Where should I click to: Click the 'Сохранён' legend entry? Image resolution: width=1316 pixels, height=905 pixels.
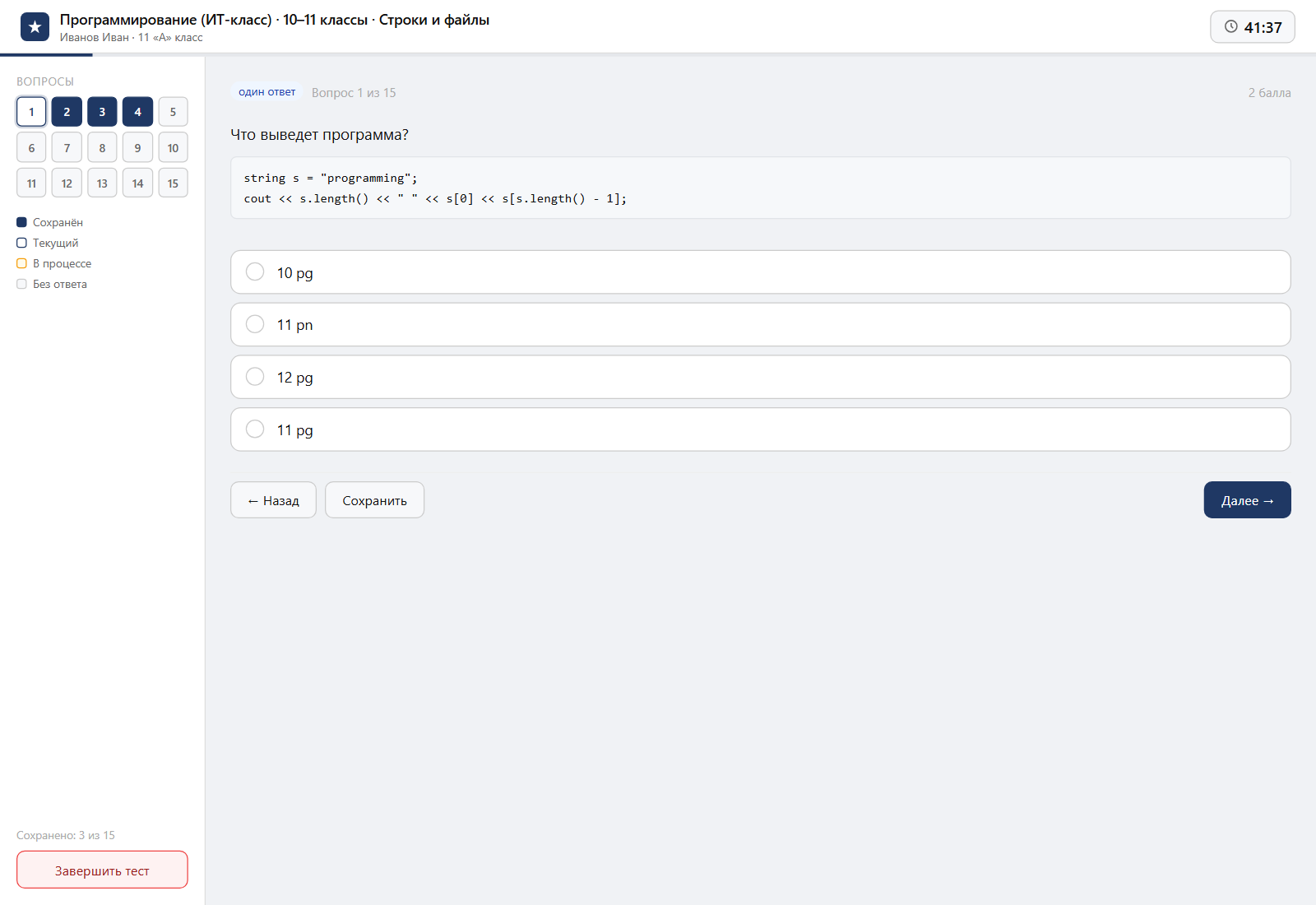point(49,222)
